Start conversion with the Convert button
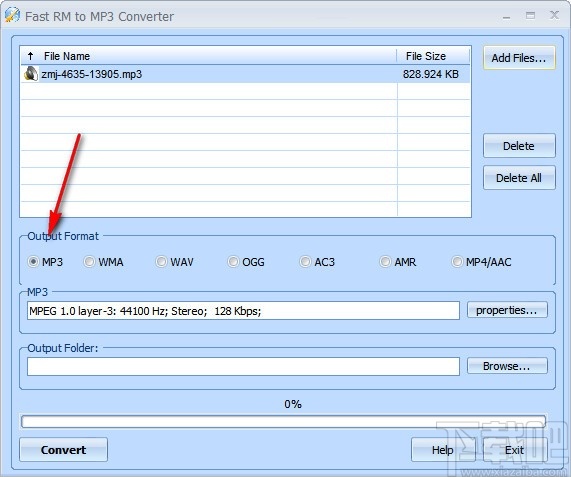 (x=63, y=450)
